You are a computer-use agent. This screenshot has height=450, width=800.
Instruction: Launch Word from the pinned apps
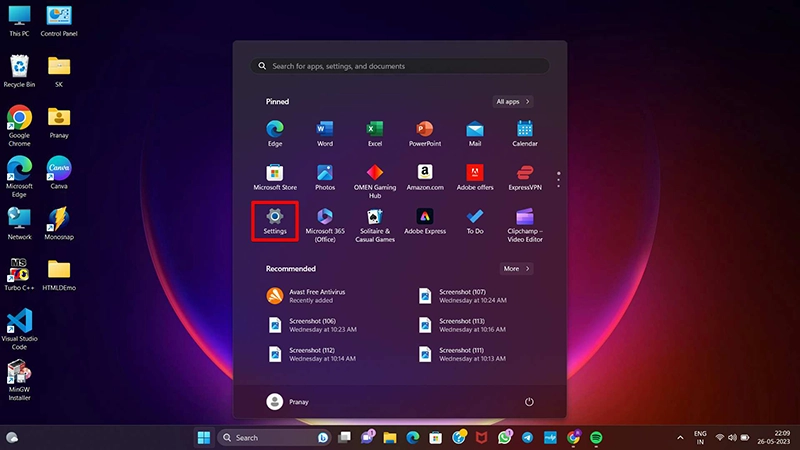[324, 134]
